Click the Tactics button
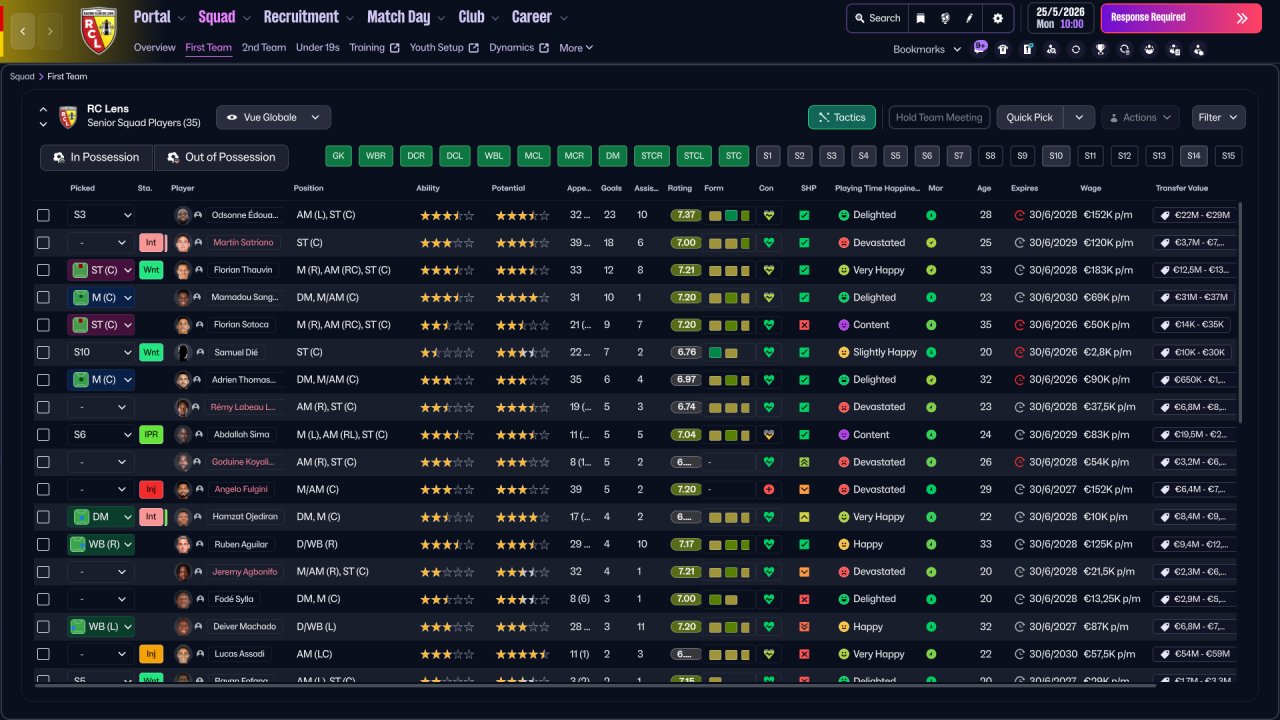This screenshot has height=720, width=1280. coord(841,117)
